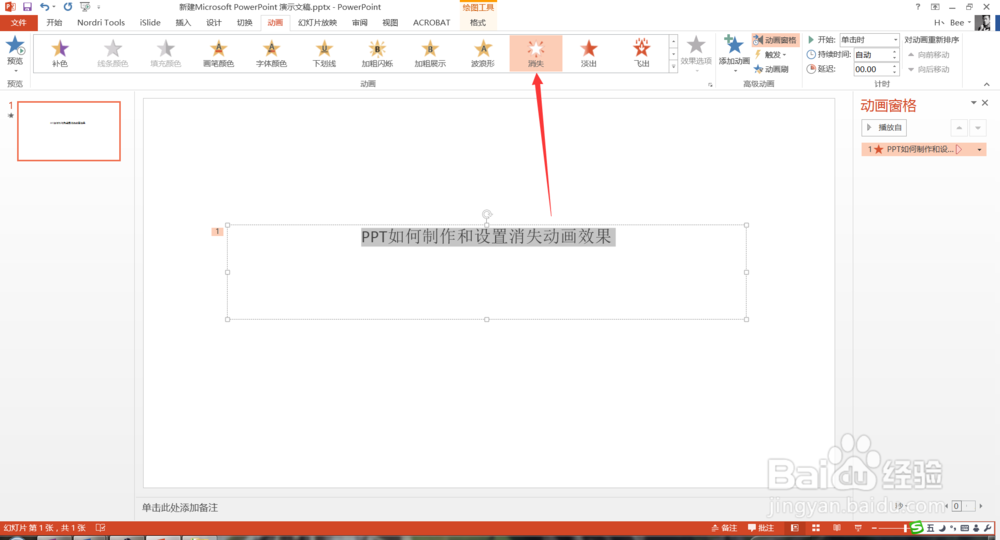Open the customize quick access toolbar dropdown

[99, 7]
